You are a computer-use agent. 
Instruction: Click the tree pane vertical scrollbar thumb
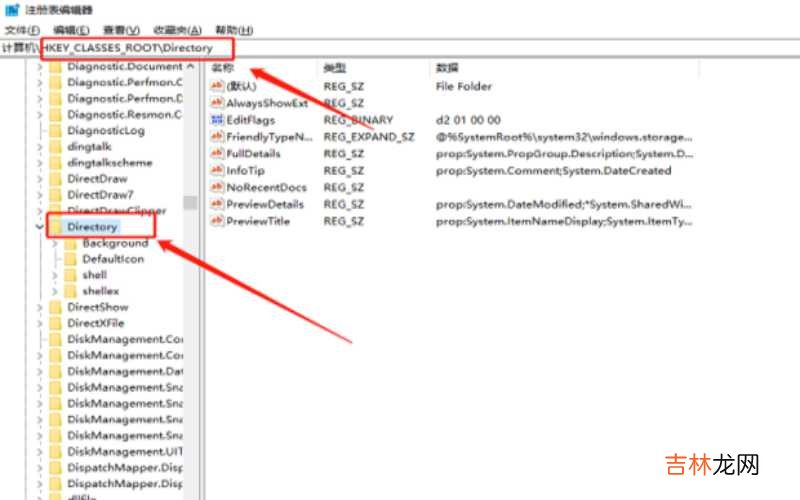click(x=190, y=203)
